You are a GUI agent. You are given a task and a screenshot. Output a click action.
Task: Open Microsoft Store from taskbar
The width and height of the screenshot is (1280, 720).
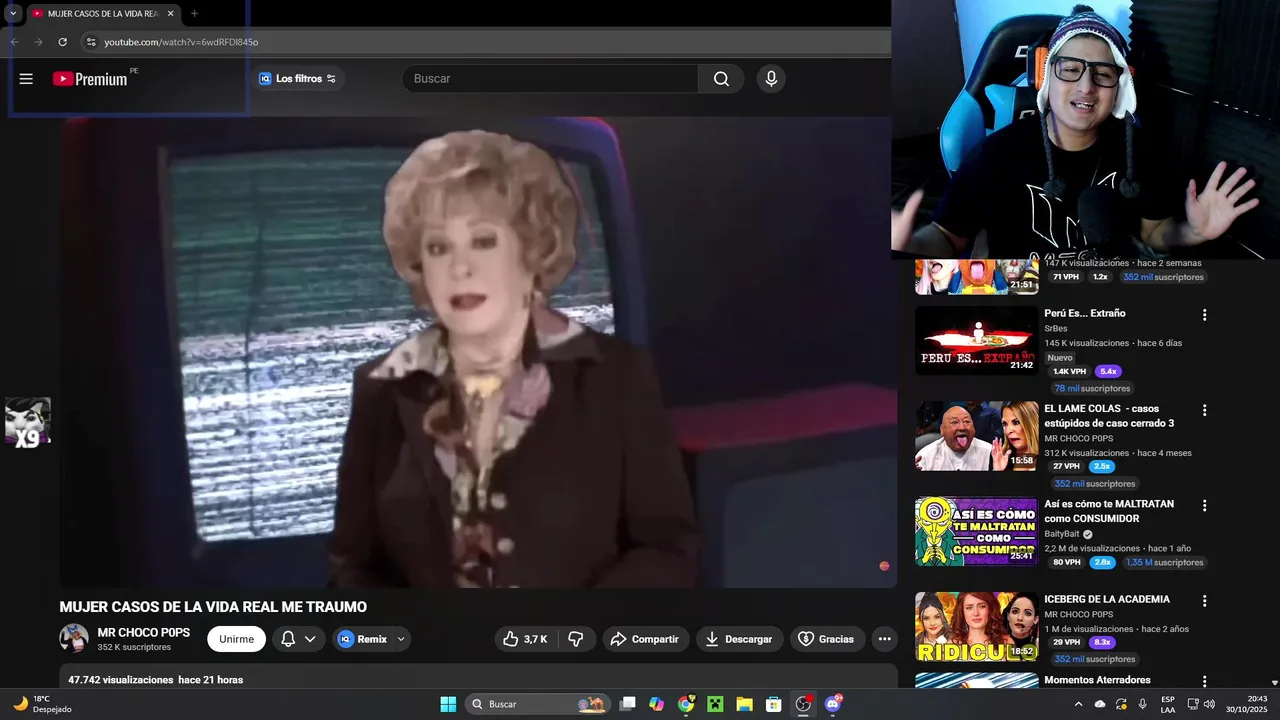point(773,704)
